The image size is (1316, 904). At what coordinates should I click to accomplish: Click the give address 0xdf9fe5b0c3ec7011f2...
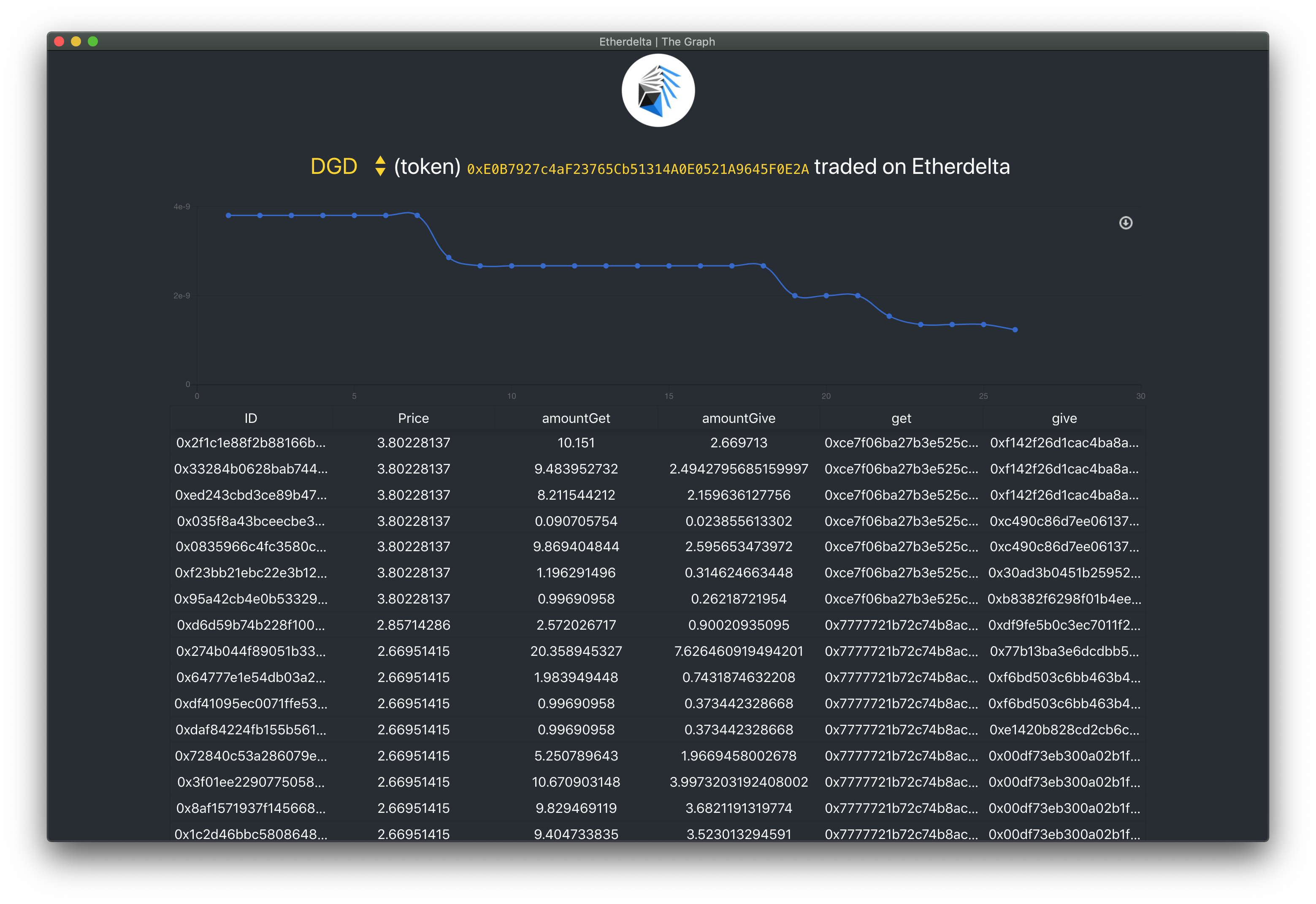1064,625
